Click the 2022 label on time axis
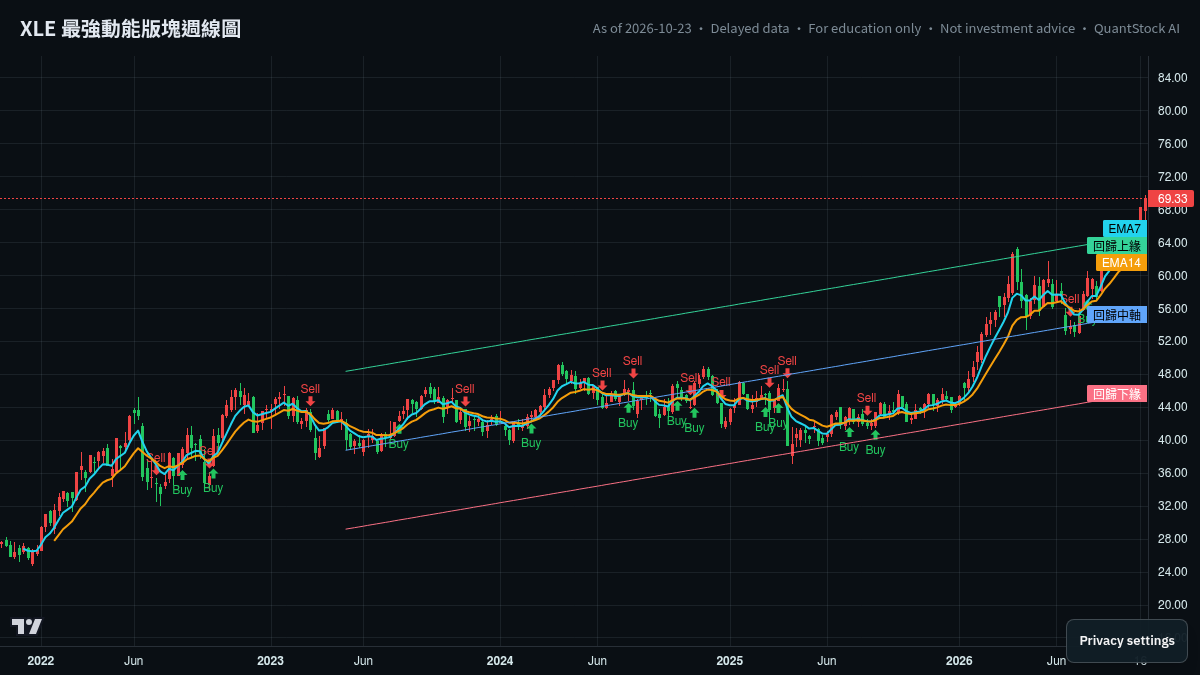 tap(41, 661)
